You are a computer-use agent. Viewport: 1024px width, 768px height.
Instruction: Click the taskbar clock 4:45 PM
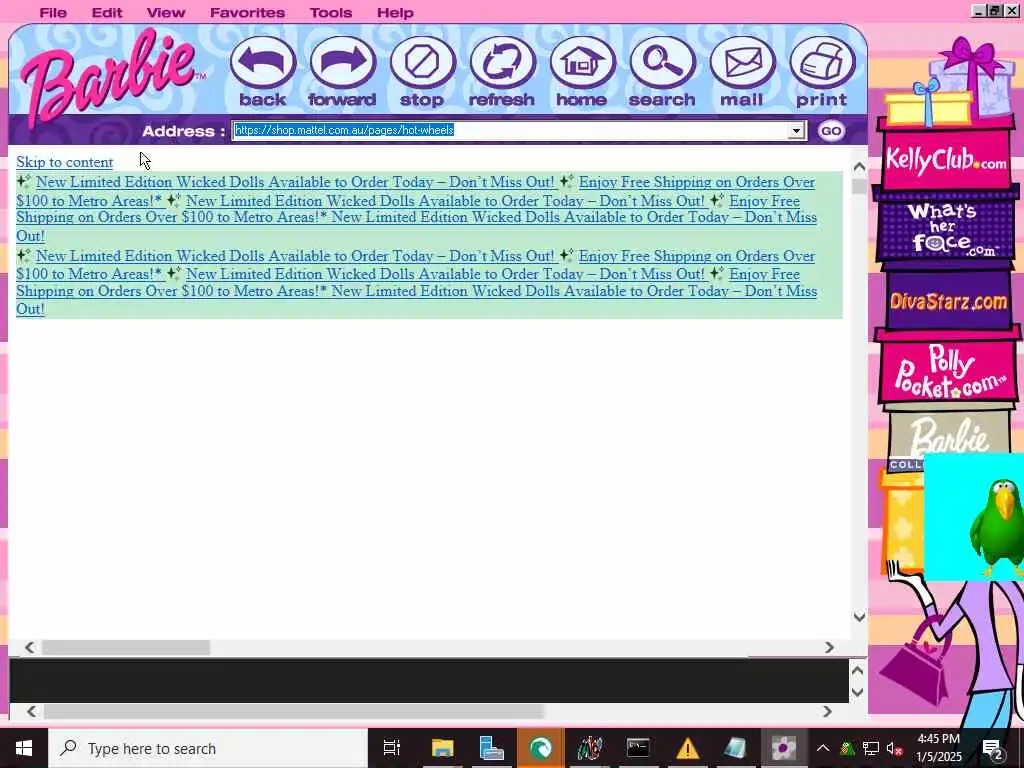click(939, 739)
